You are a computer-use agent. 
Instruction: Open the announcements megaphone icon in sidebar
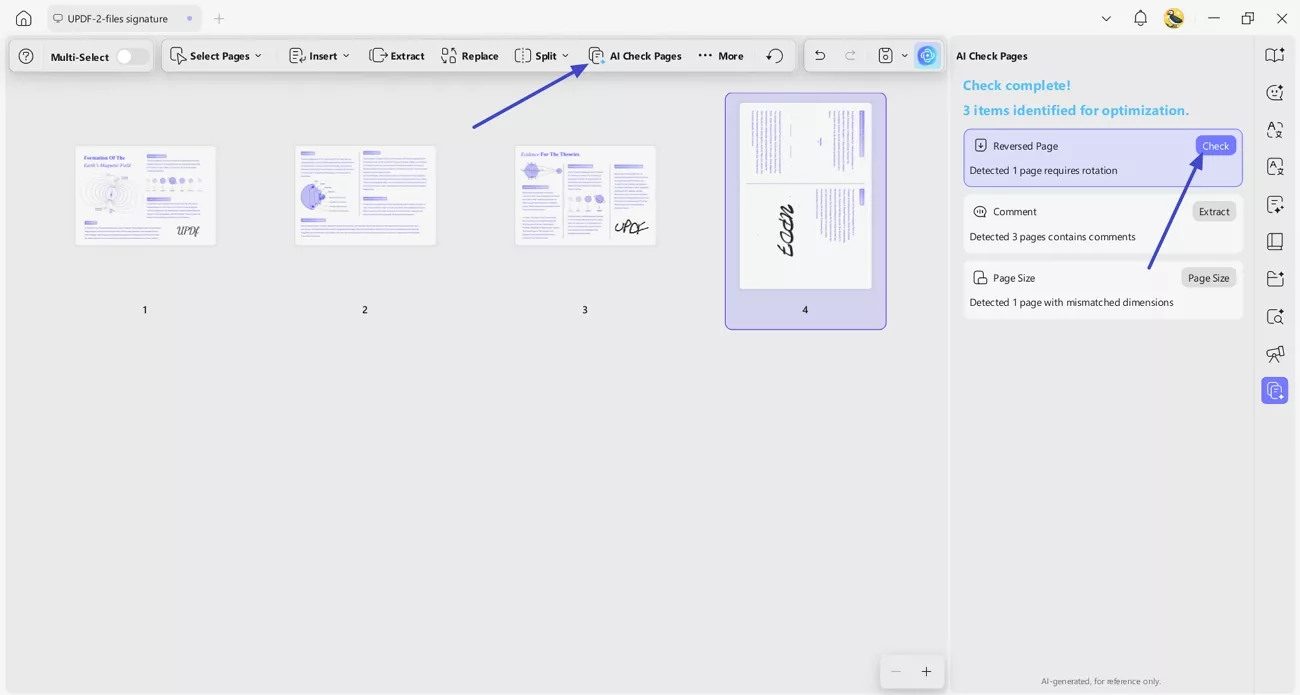(1275, 354)
